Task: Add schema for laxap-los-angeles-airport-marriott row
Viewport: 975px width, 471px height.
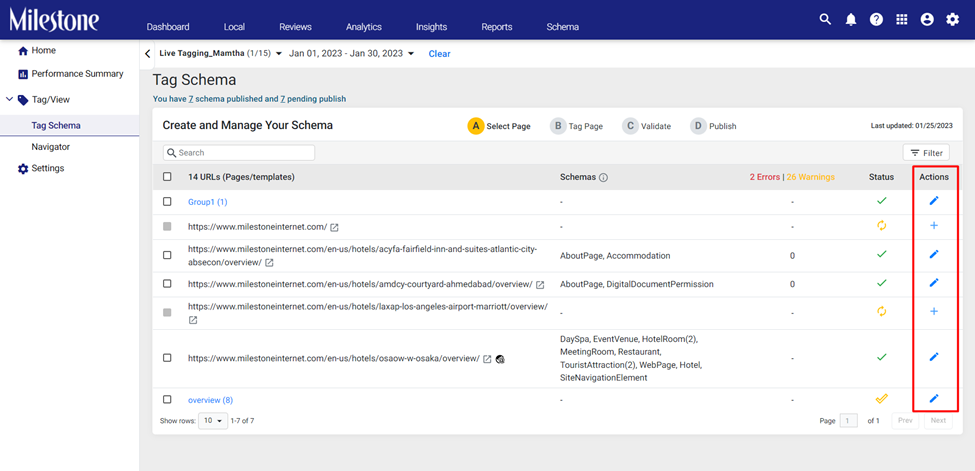Action: point(933,311)
